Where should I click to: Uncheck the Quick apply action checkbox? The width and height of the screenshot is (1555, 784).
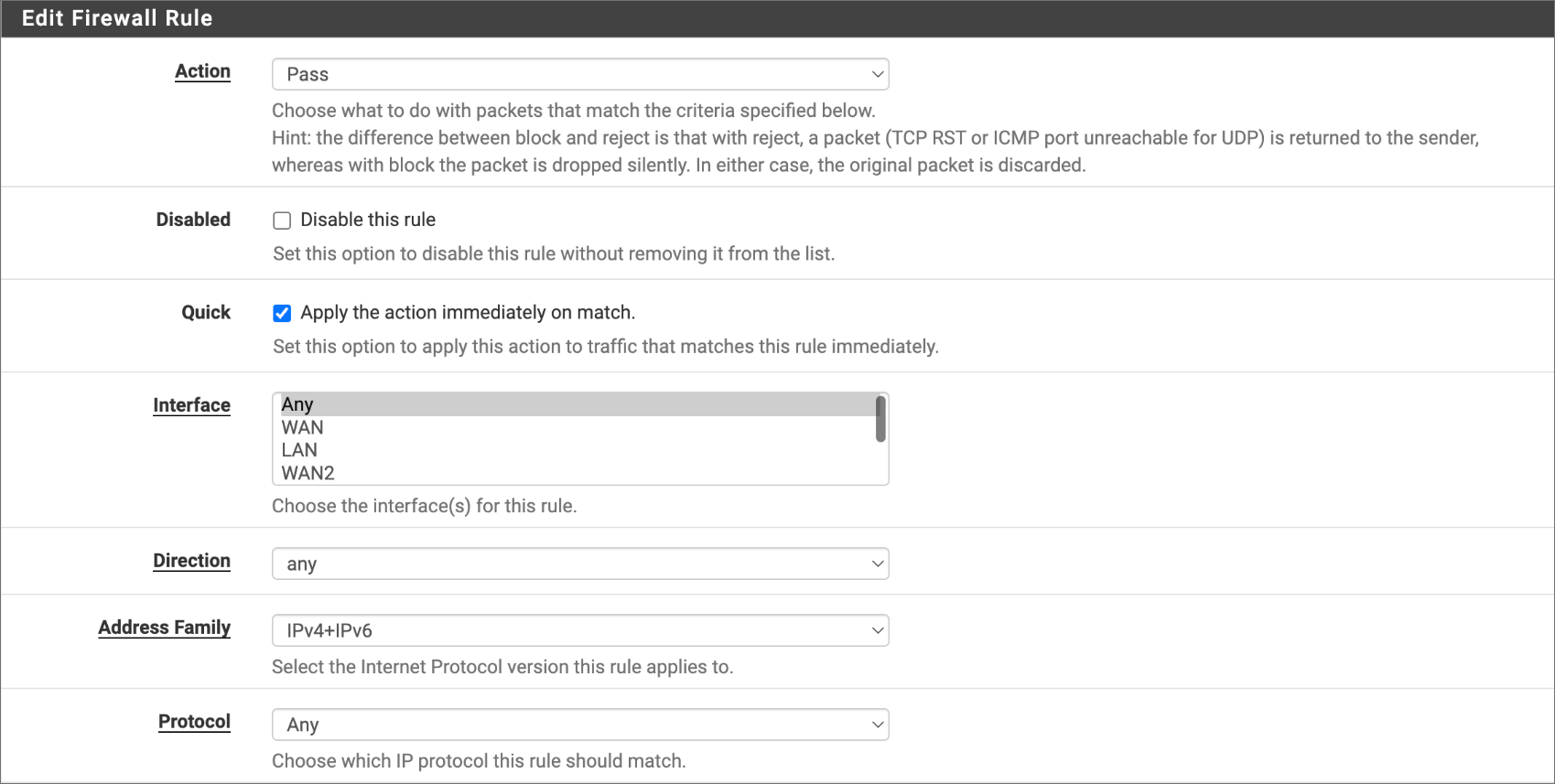click(282, 313)
